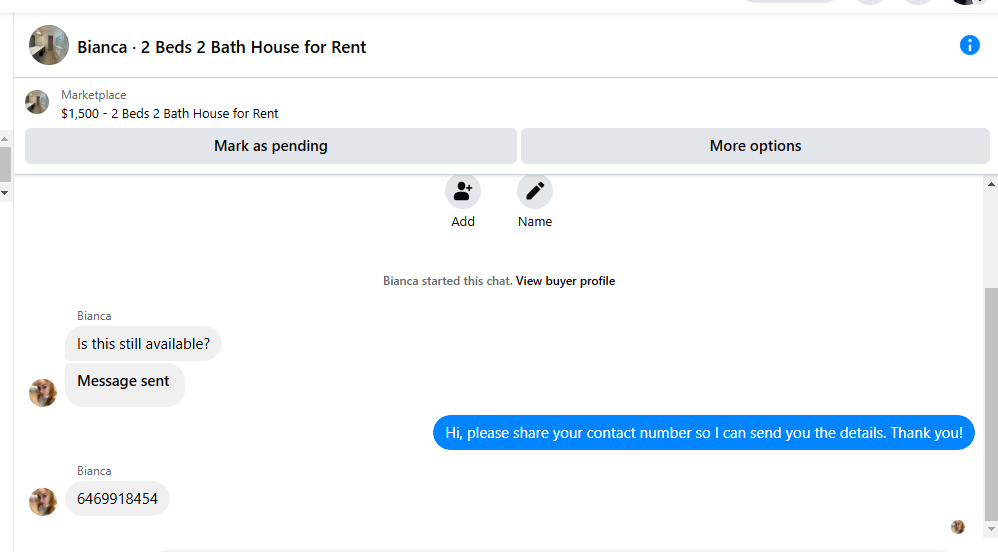Click the left panel scroll up arrow
Viewport: 998px width, 552px height.
4,139
